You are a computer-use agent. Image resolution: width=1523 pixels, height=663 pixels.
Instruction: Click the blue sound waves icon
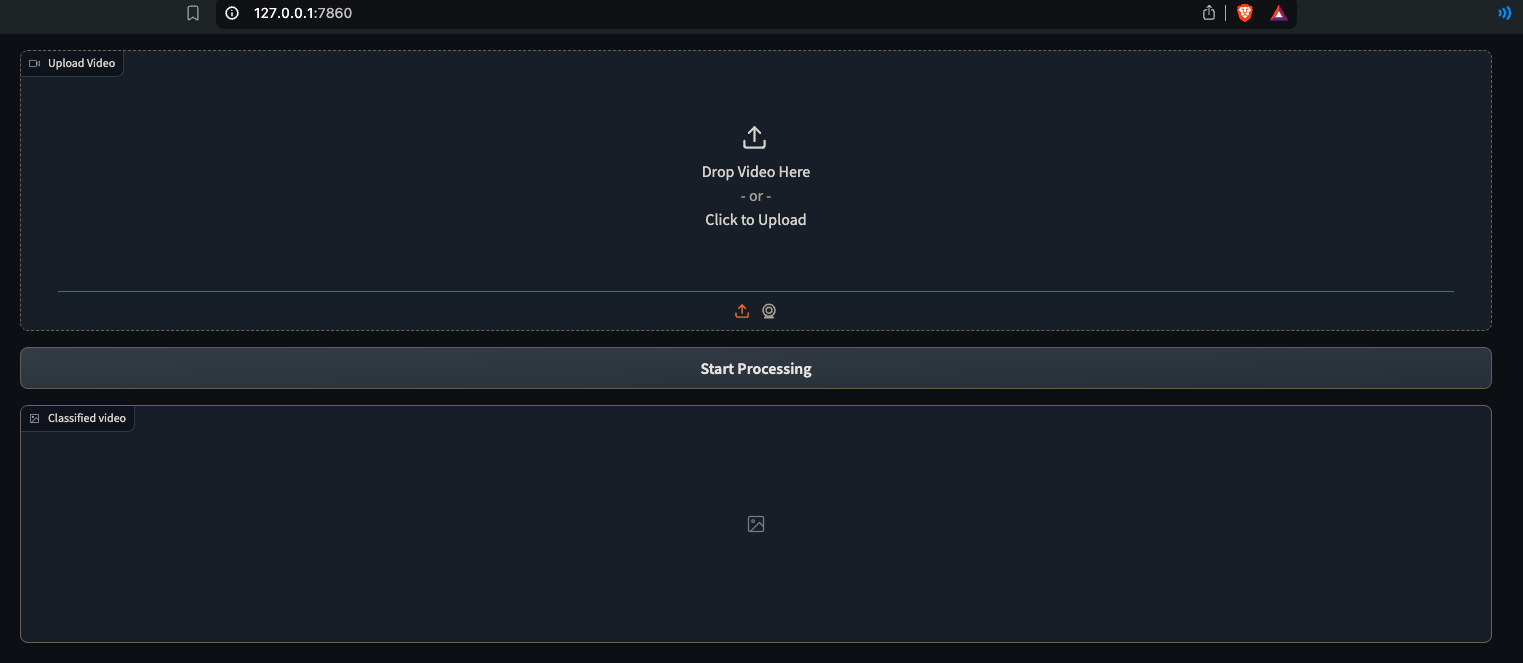point(1504,13)
